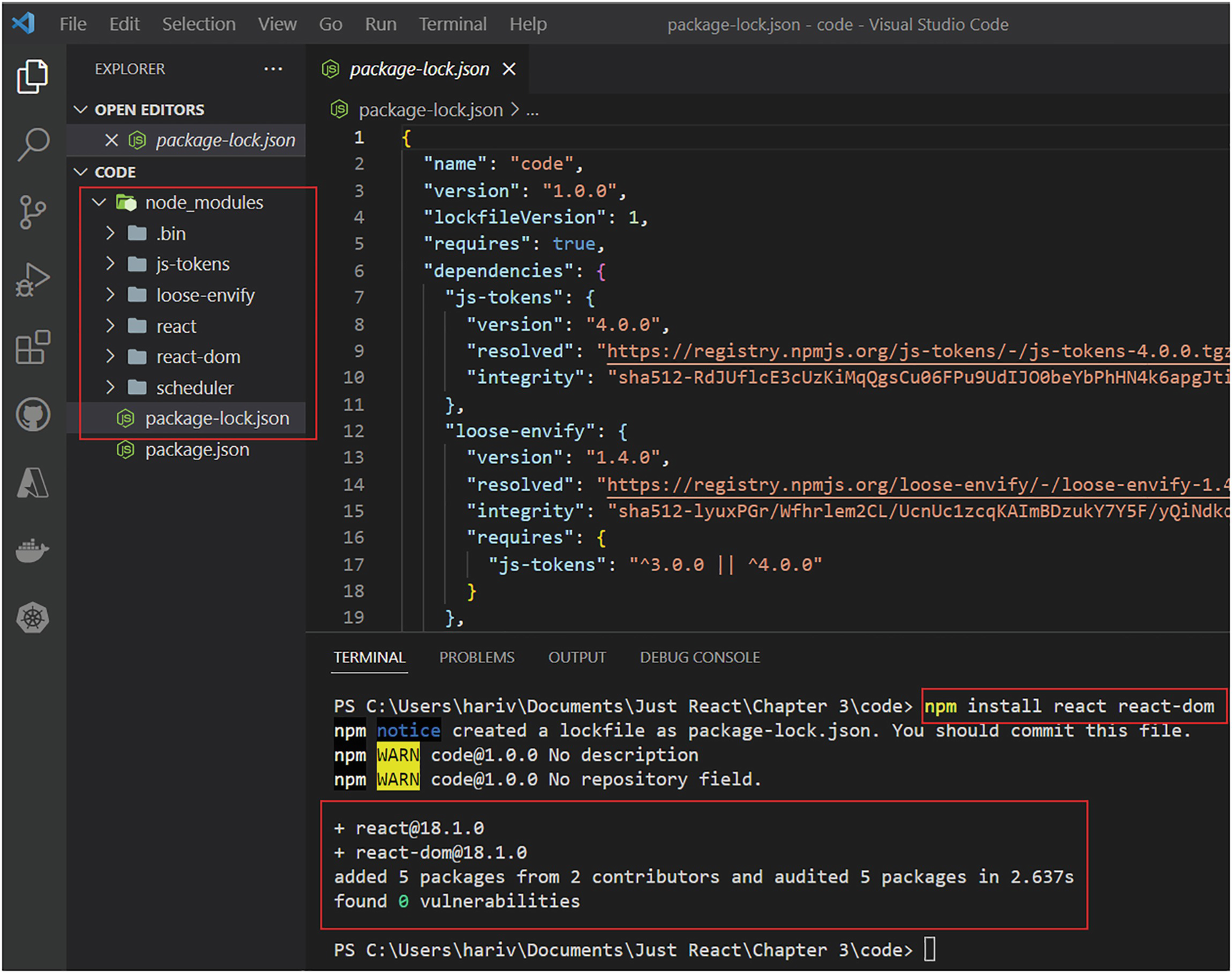The image size is (1232, 973).
Task: Open the Search view icon
Action: click(32, 144)
